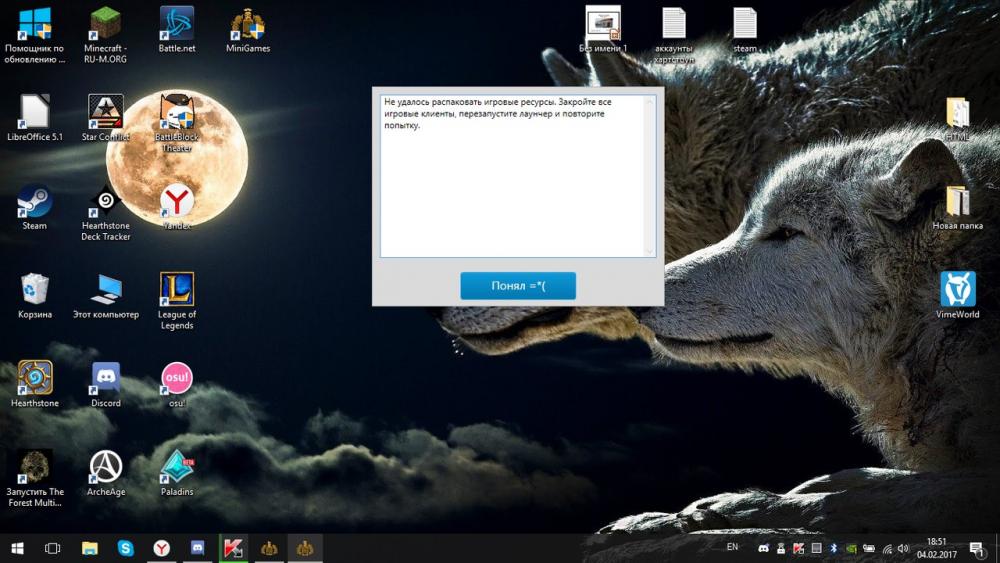Click the taskbar clock showing 18:51

pos(936,547)
